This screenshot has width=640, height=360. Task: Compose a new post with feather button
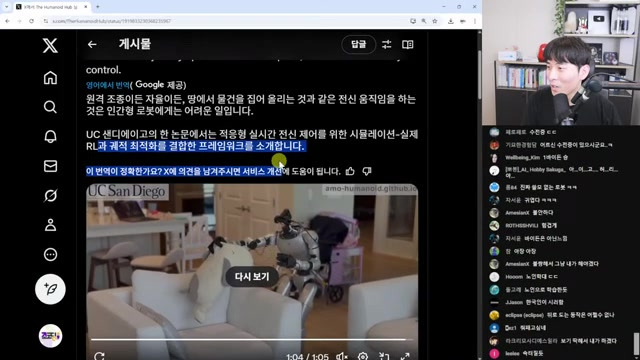(x=50, y=289)
